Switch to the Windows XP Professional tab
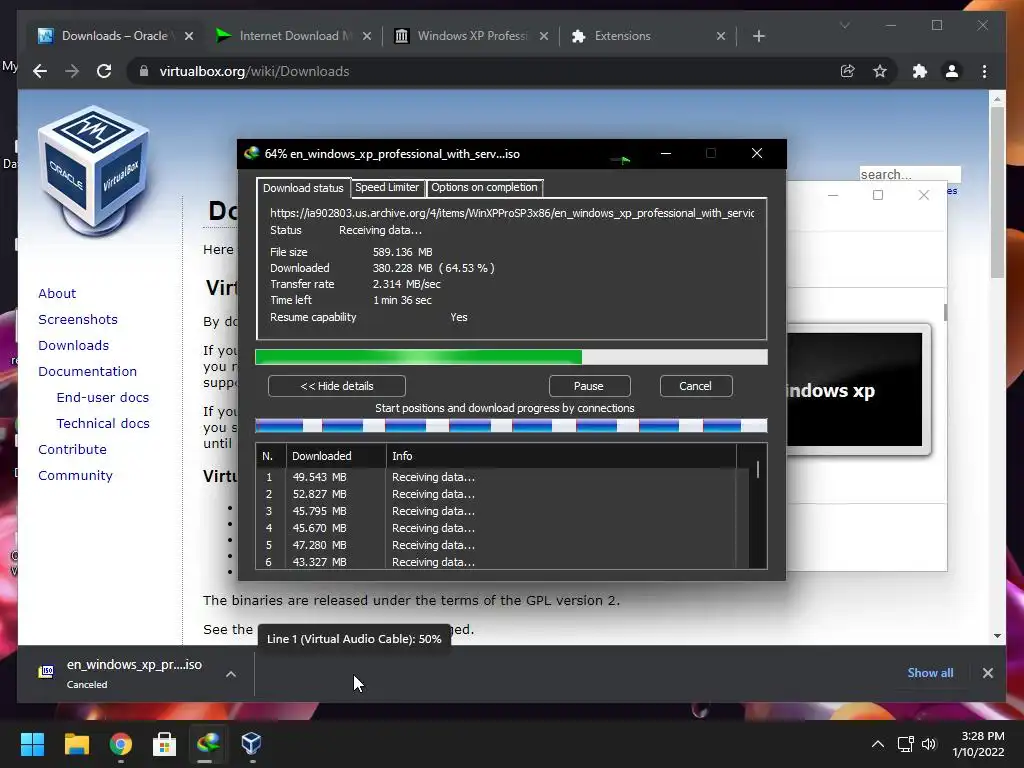Screen dimensions: 1024x768 click(x=472, y=36)
